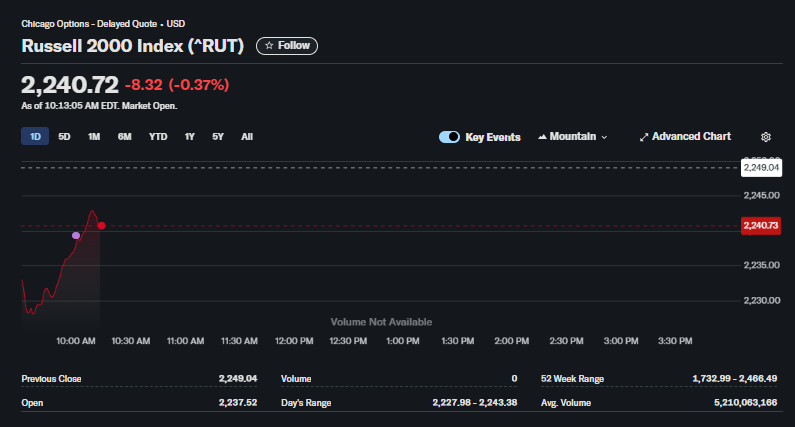Screen dimensions: 795x427
Task: Click the Volume value 0
Action: tap(514, 379)
